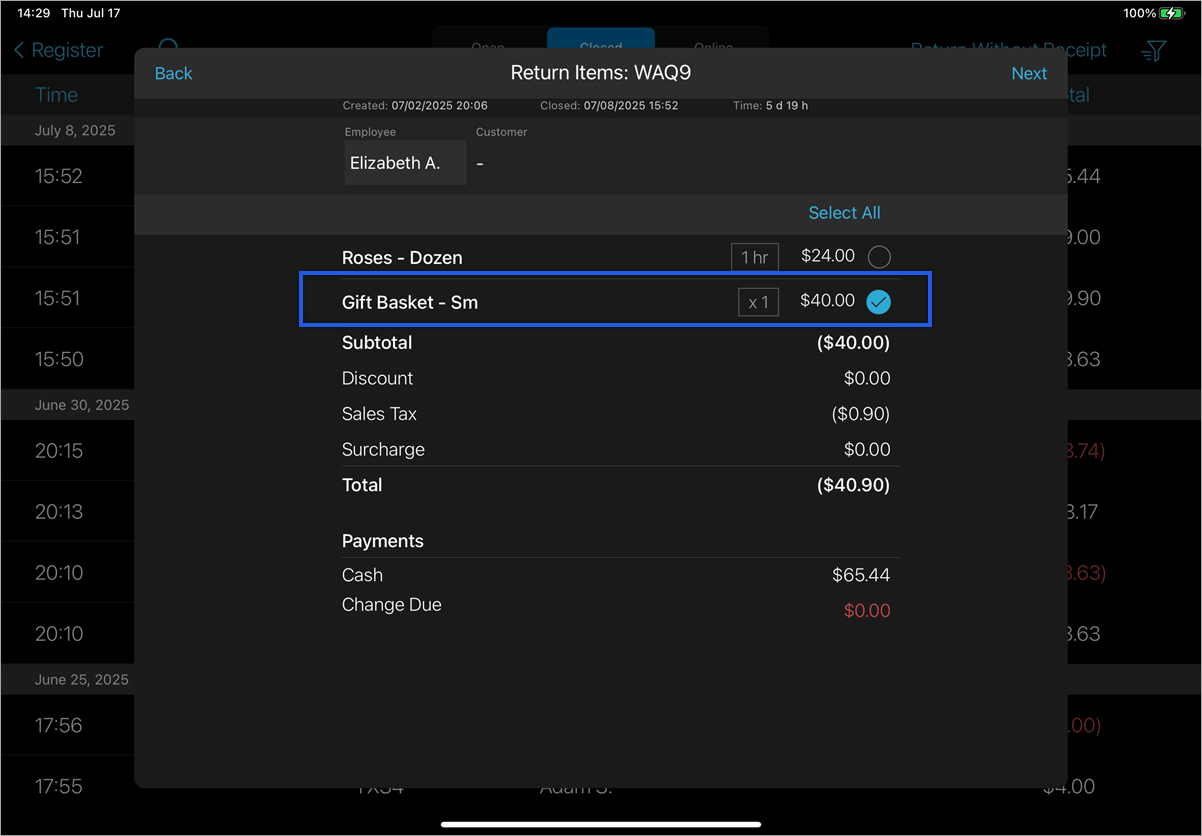The height and width of the screenshot is (836, 1202).
Task: Tap the Cash payment amount $65.44
Action: coord(861,575)
